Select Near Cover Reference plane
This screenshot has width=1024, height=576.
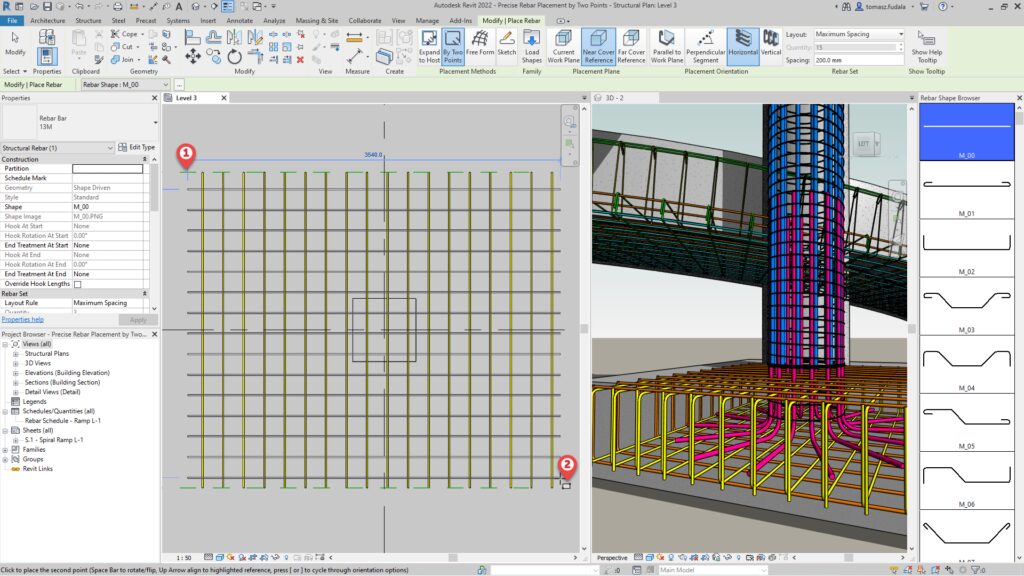point(598,46)
